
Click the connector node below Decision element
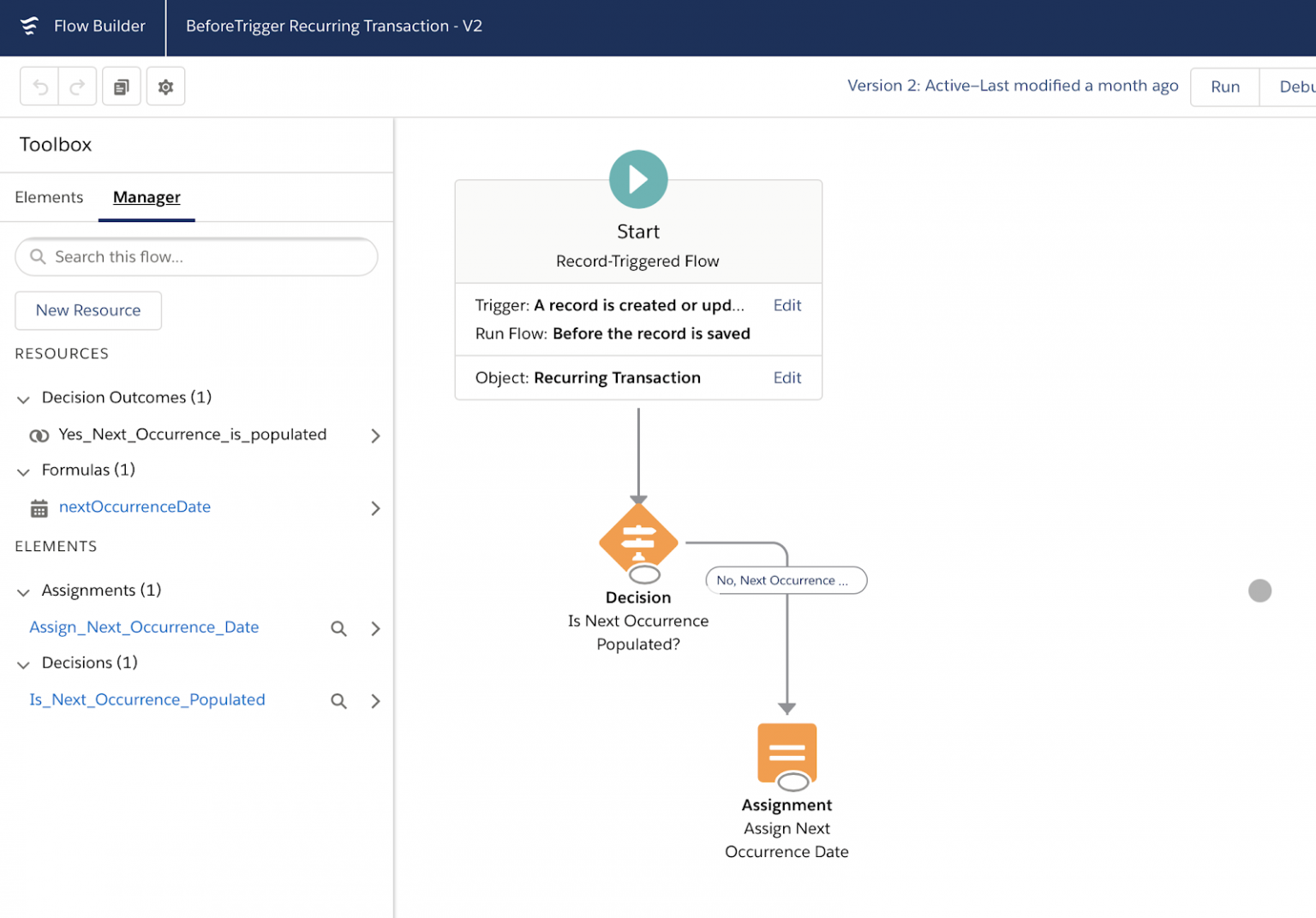point(644,575)
